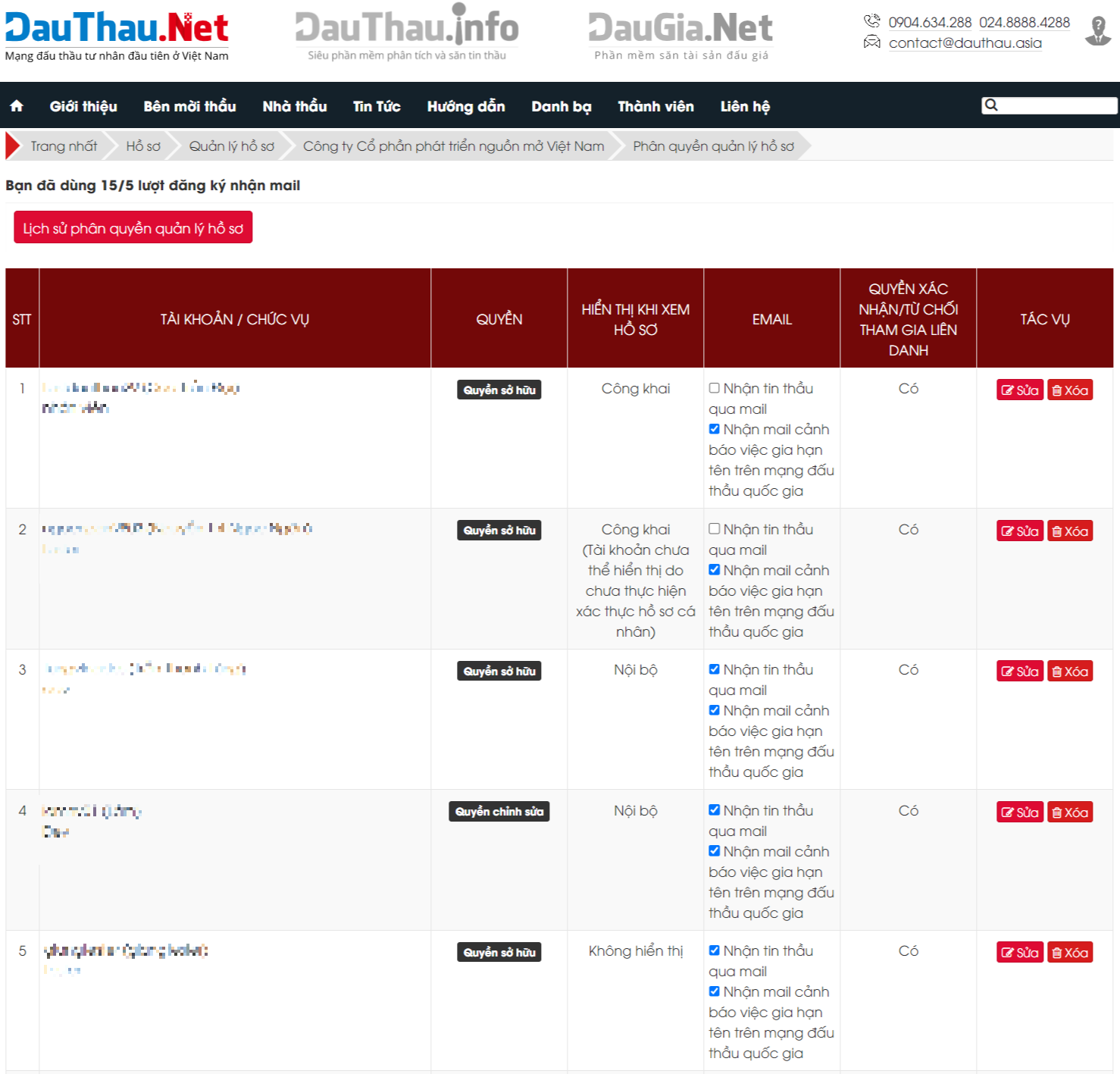Viewport: 1120px width, 1074px height.
Task: Uncheck 'Nhận mail cảnh báo' in row 4
Action: point(714,851)
